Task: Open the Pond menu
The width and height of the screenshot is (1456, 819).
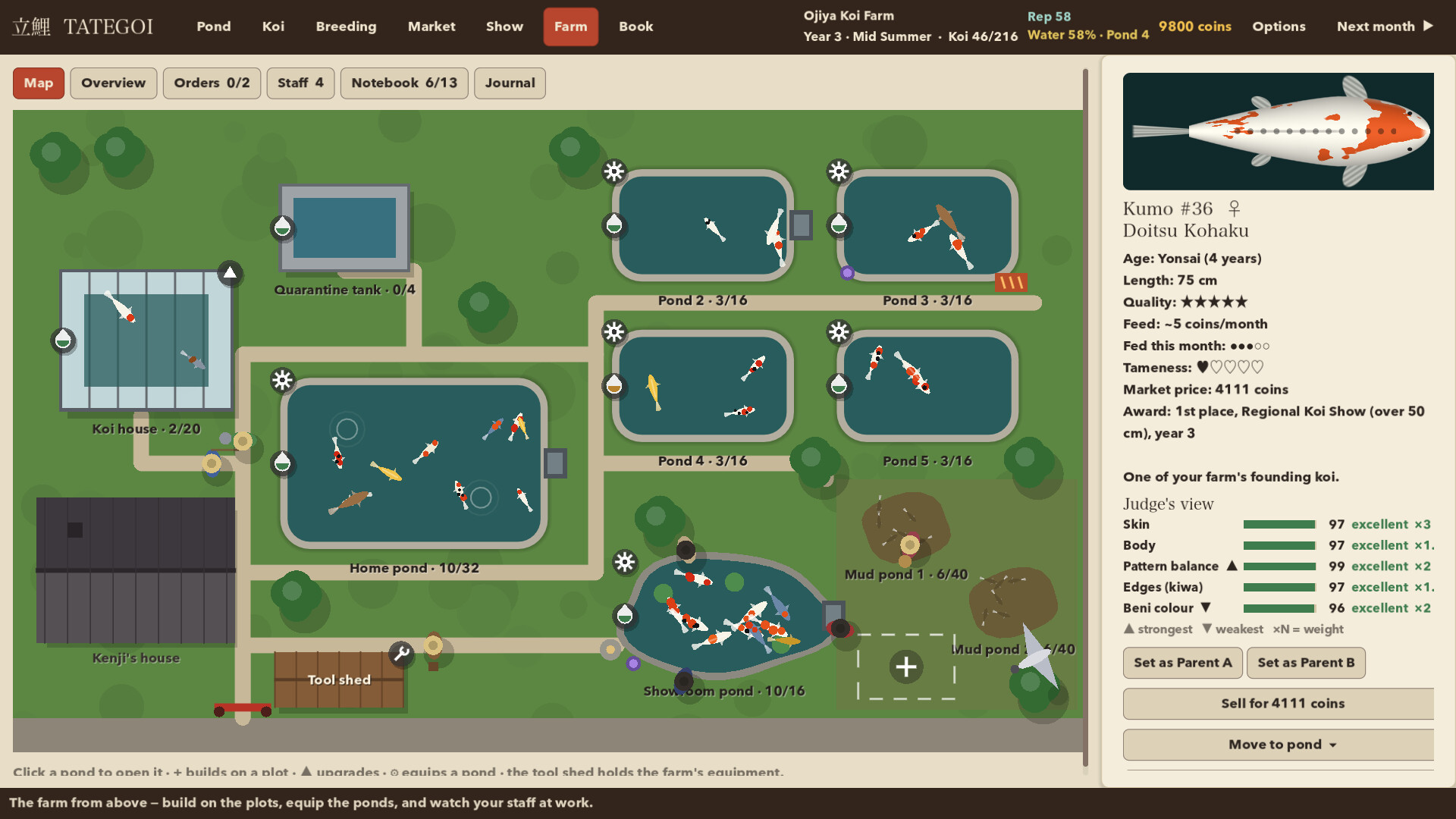Action: [214, 27]
